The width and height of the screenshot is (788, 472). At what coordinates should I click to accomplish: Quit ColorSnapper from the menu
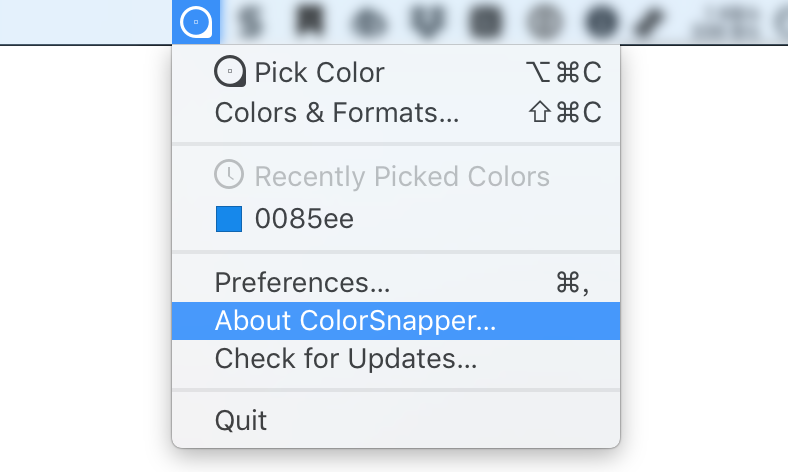pos(241,420)
